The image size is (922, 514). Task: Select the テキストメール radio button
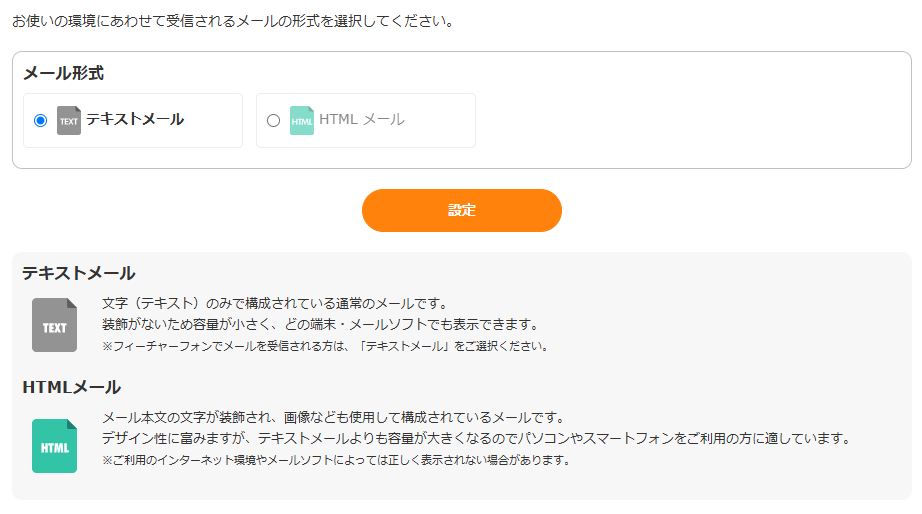[x=40, y=120]
